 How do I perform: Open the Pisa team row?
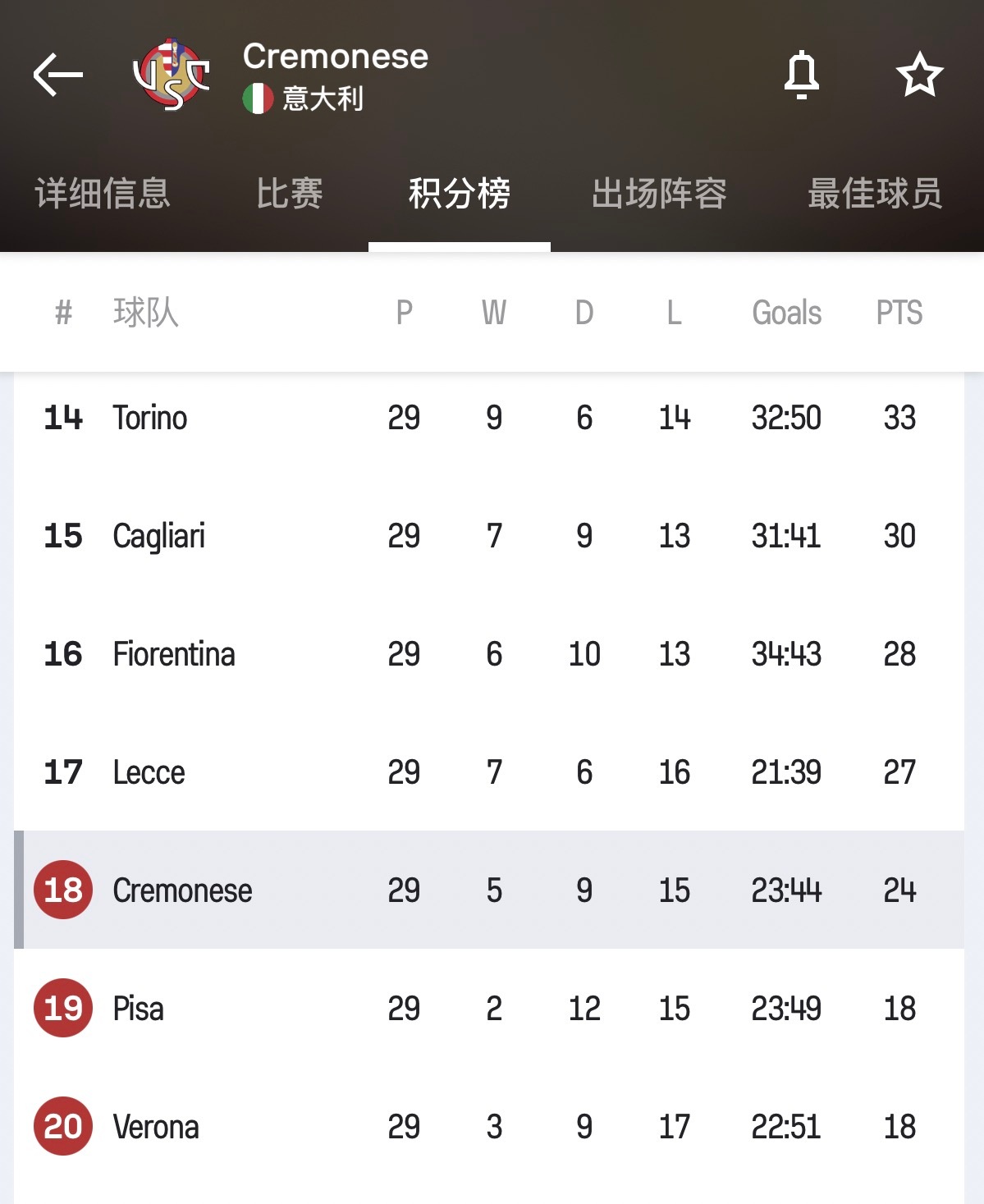pyautogui.click(x=139, y=1009)
